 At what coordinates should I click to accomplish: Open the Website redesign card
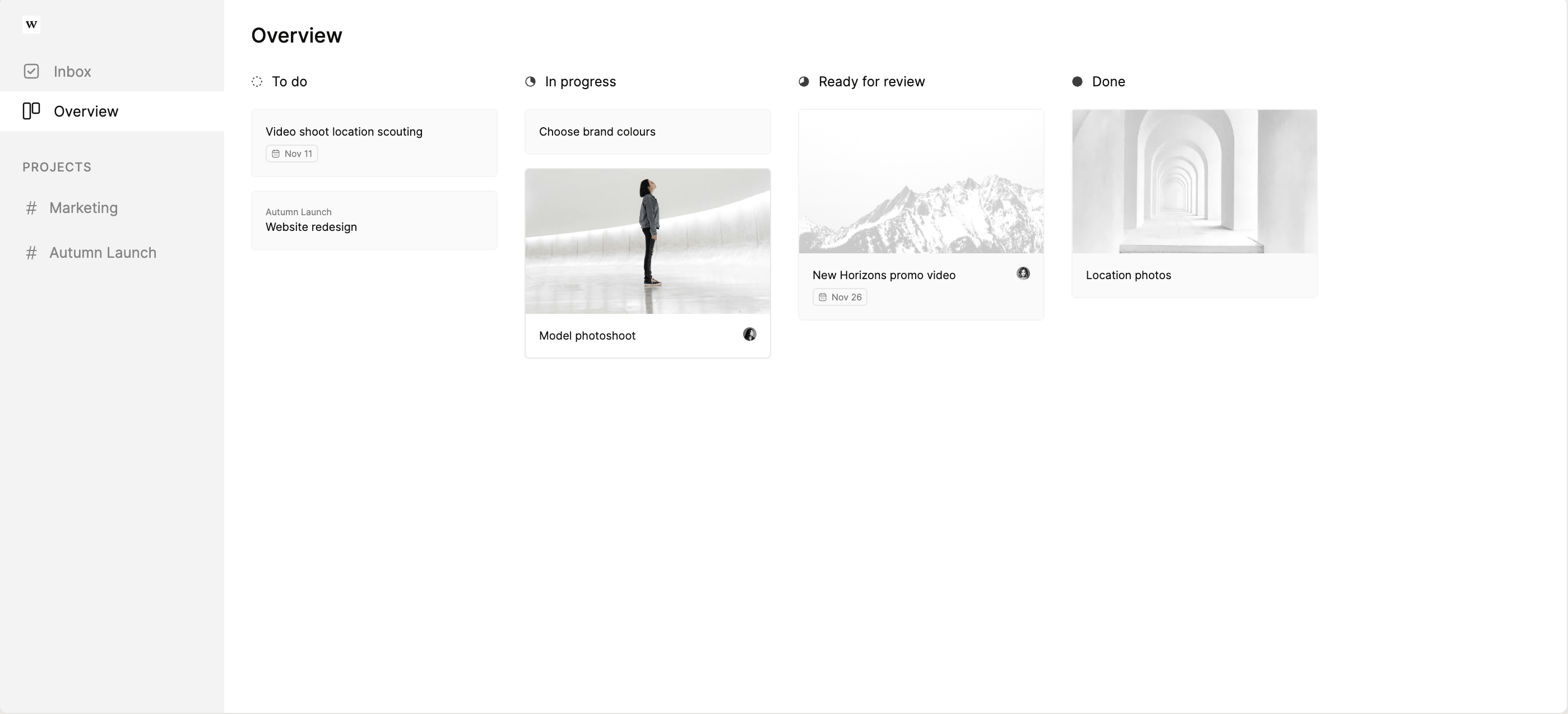click(x=374, y=220)
